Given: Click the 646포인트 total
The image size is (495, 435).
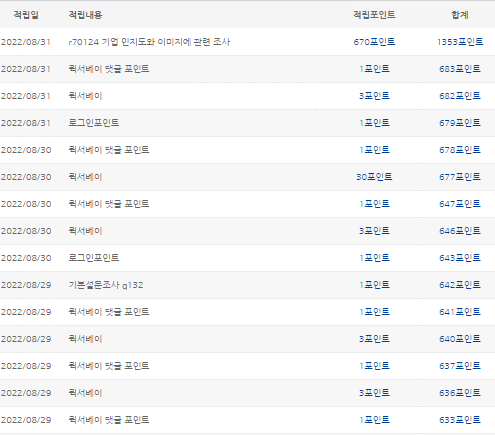Looking at the screenshot, I should click(460, 231).
